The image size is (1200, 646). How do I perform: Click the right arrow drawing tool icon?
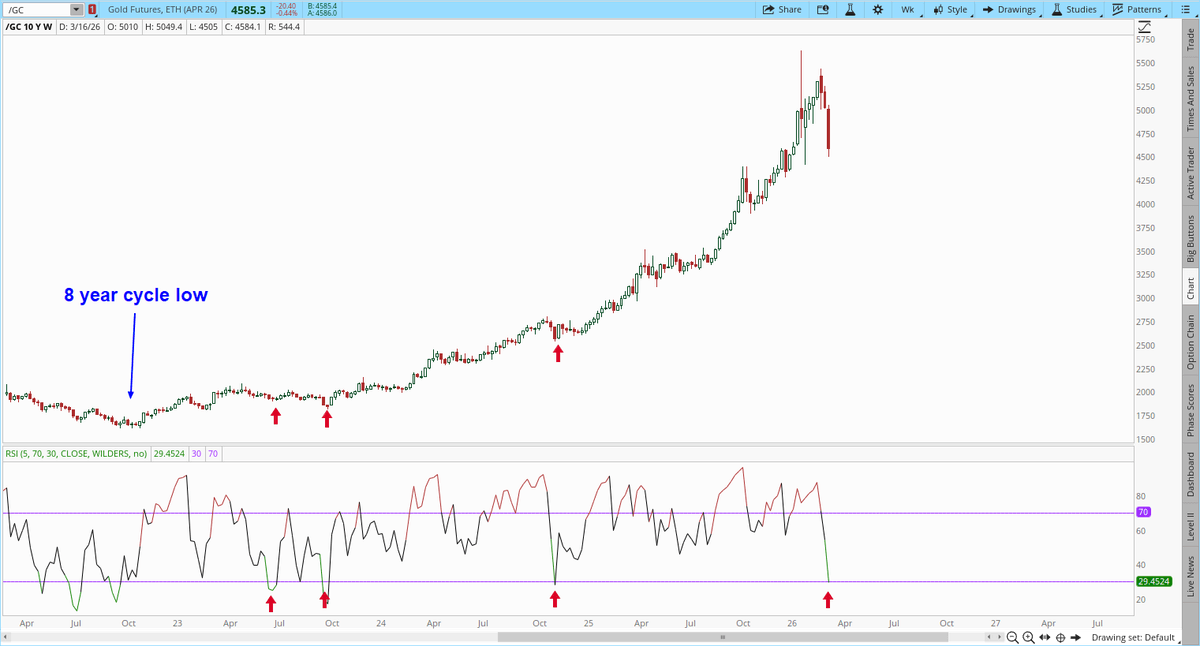[1076, 638]
